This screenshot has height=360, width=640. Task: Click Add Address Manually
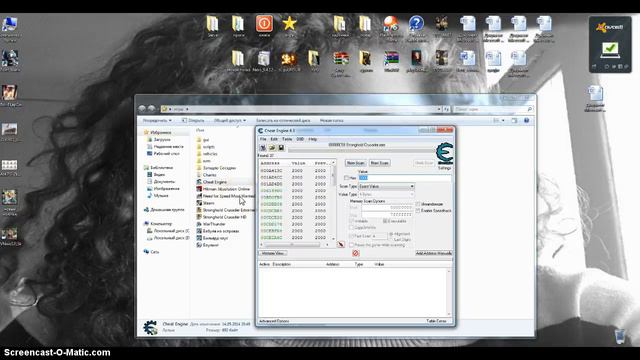click(433, 253)
